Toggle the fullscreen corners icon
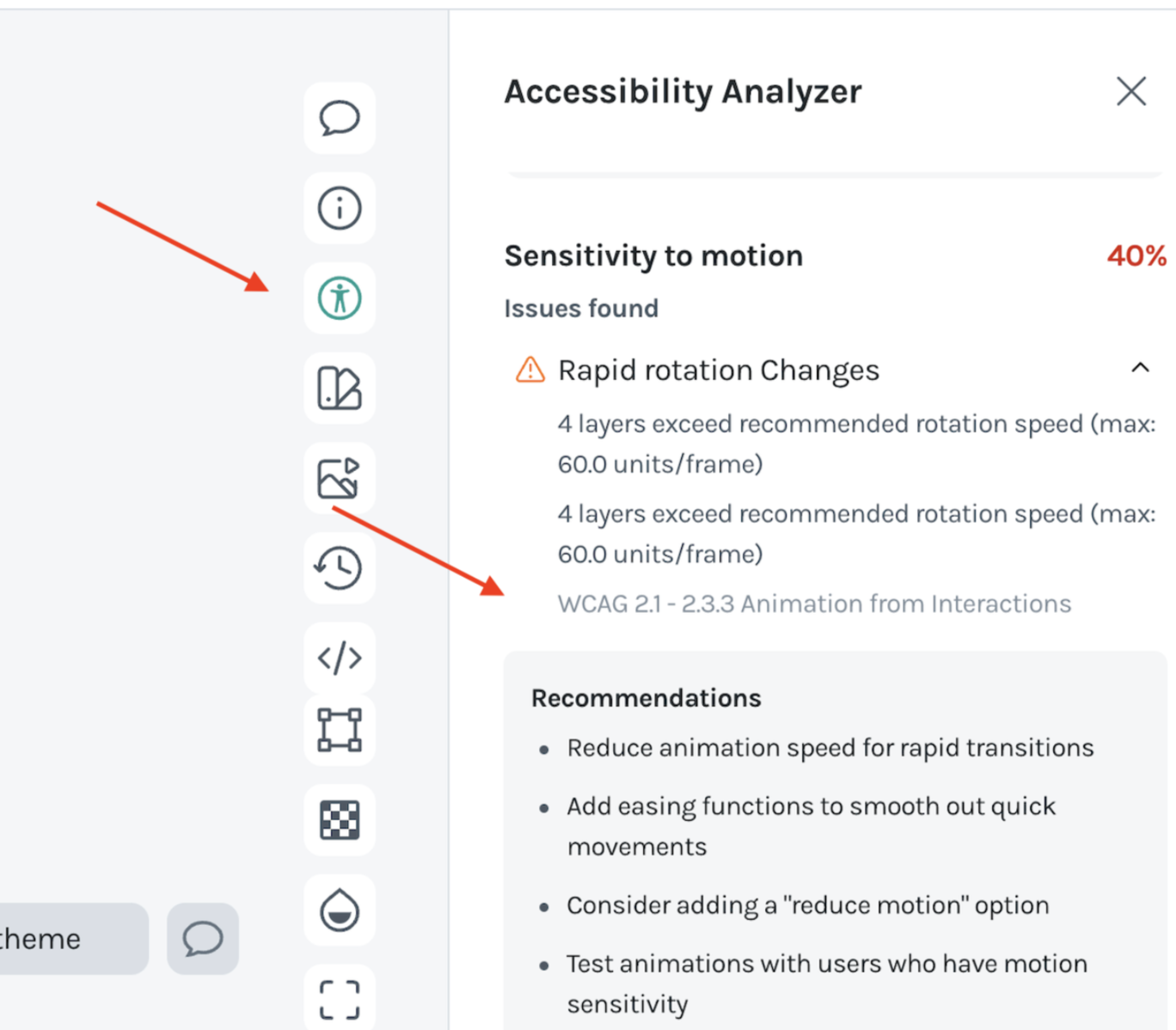The image size is (1176, 1030). [340, 999]
